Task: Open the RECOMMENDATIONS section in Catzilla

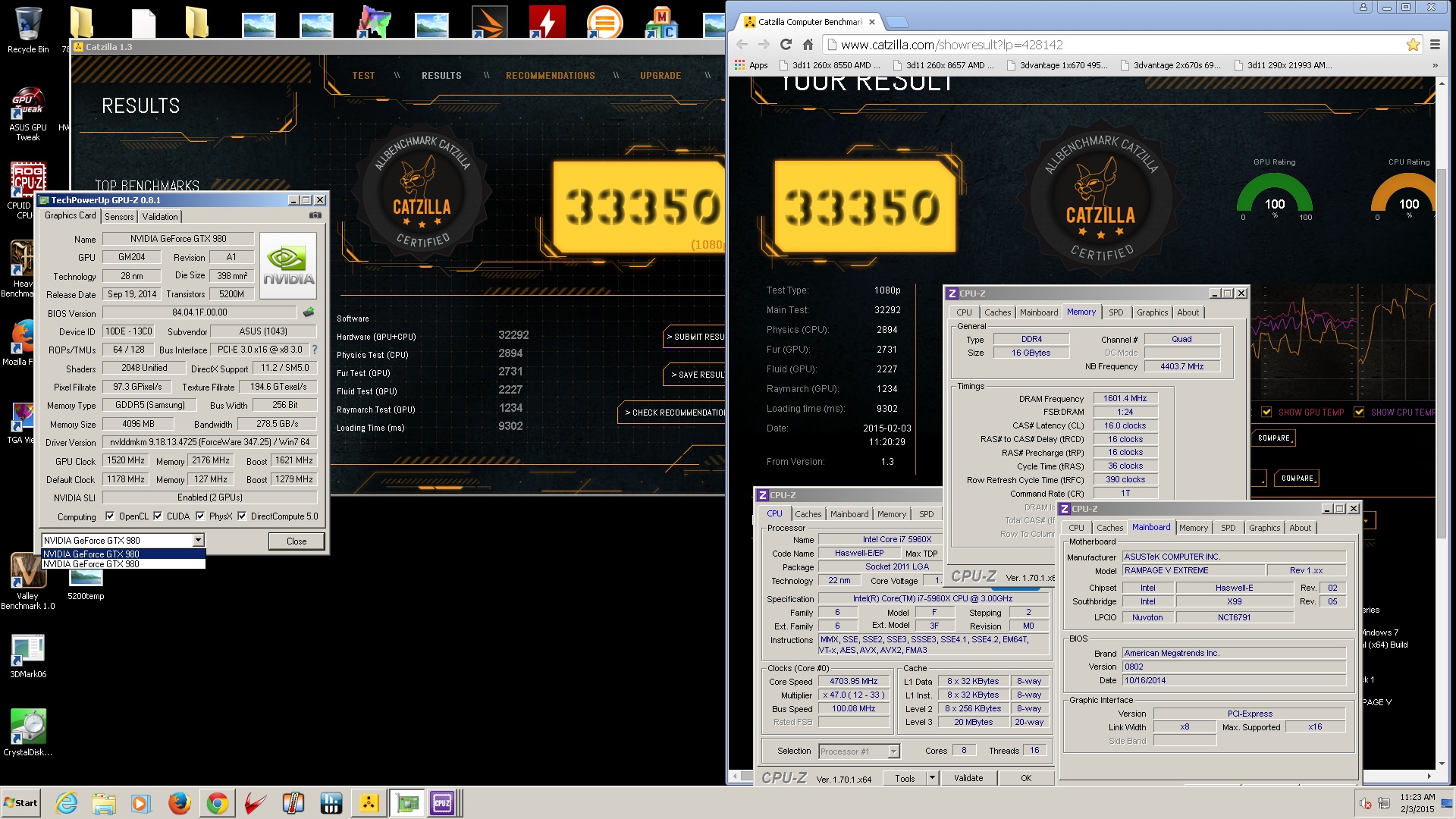Action: point(551,76)
